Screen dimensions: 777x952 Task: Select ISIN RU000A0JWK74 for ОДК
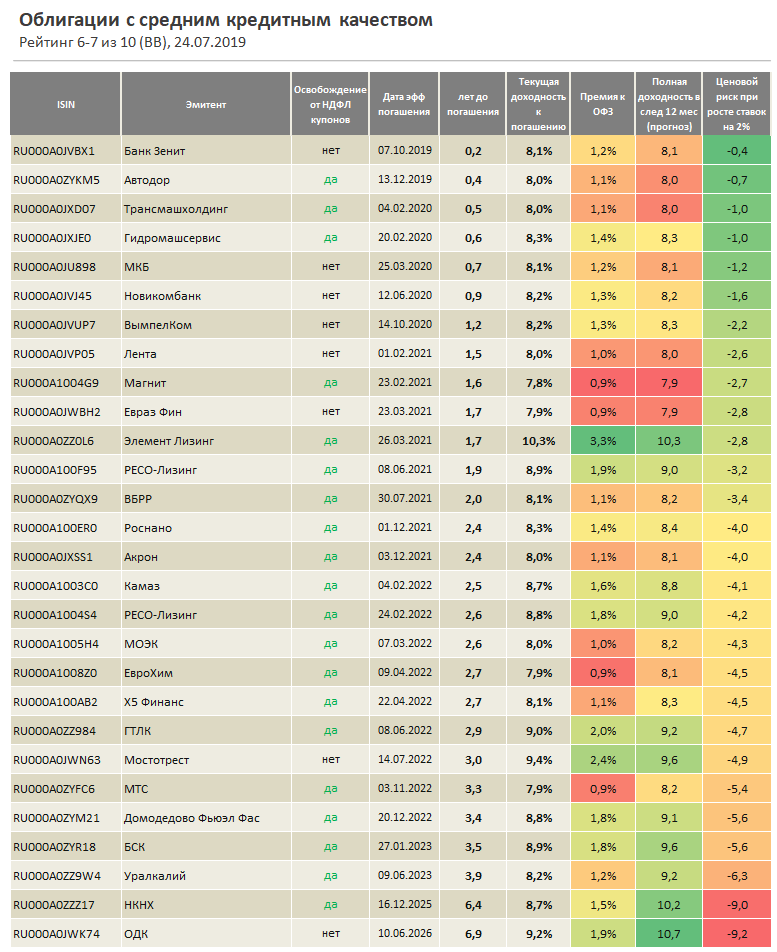pos(56,934)
